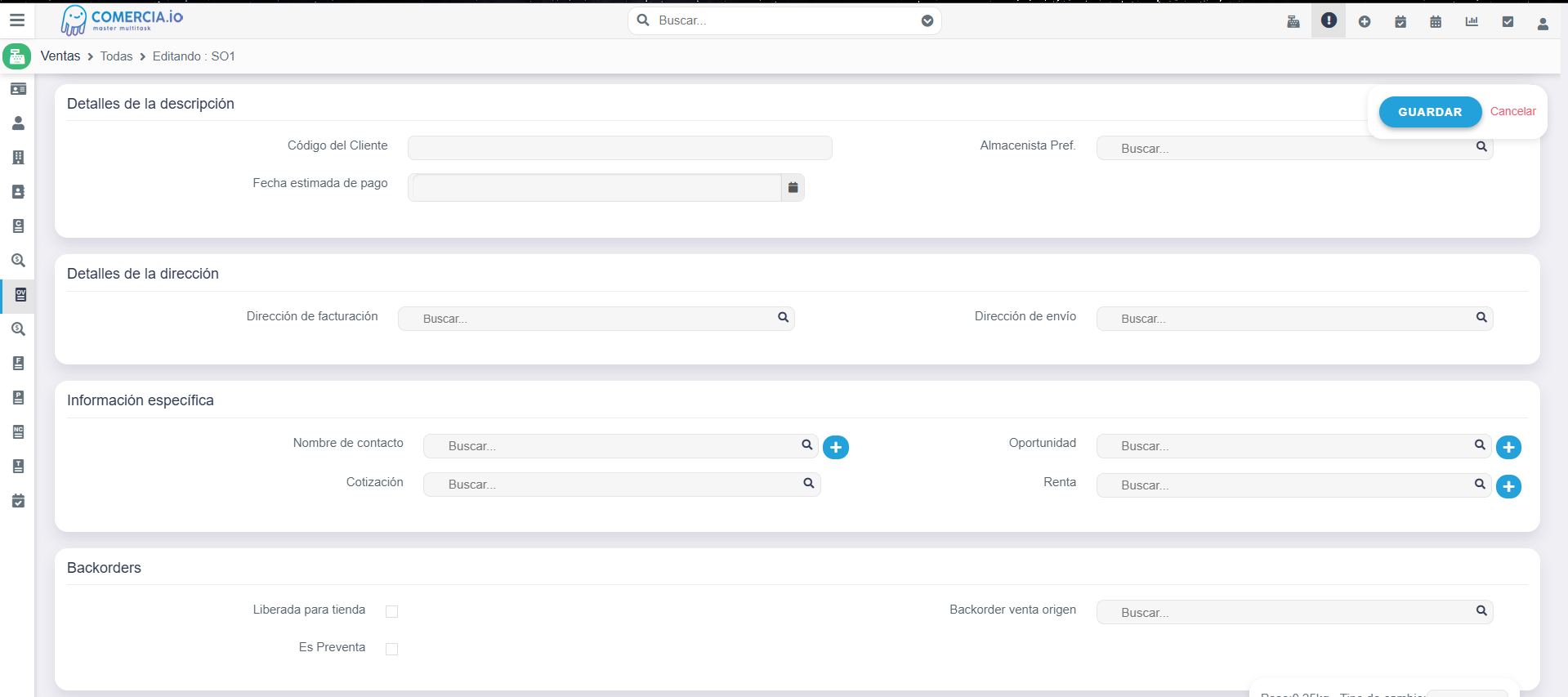Toggle Es Preventa checkbox
Screen dimensions: 1568x697
(391, 649)
